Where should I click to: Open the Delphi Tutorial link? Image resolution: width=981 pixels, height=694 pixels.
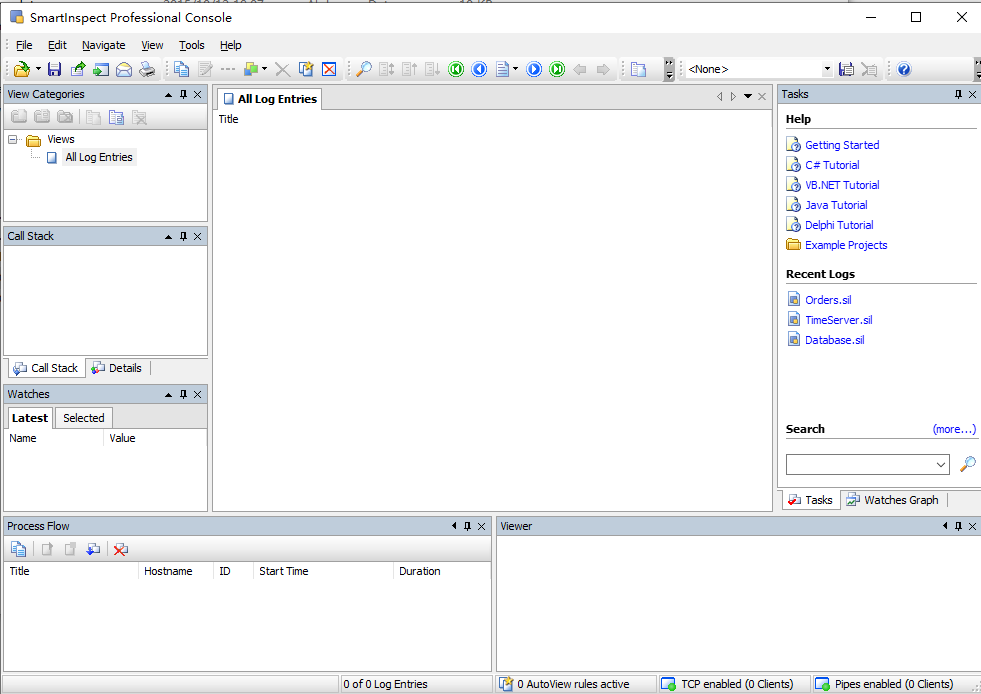coord(839,225)
